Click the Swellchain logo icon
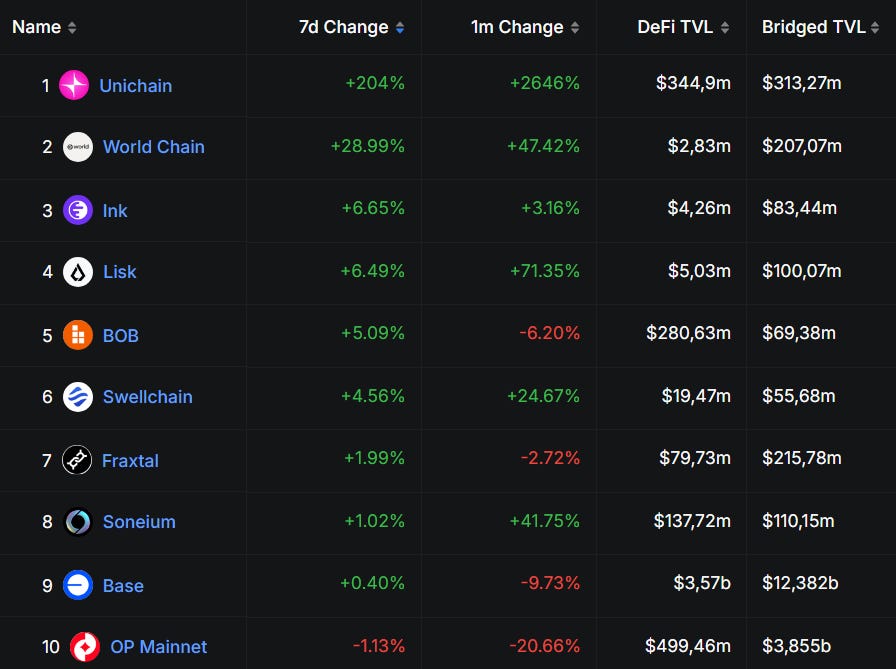This screenshot has width=896, height=669. [78, 396]
